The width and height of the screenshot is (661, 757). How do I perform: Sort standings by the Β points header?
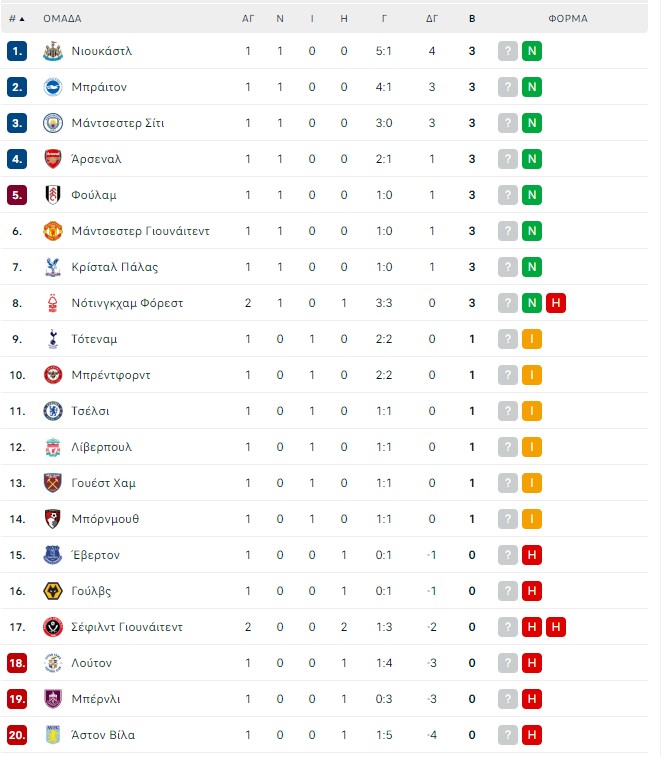click(x=472, y=19)
